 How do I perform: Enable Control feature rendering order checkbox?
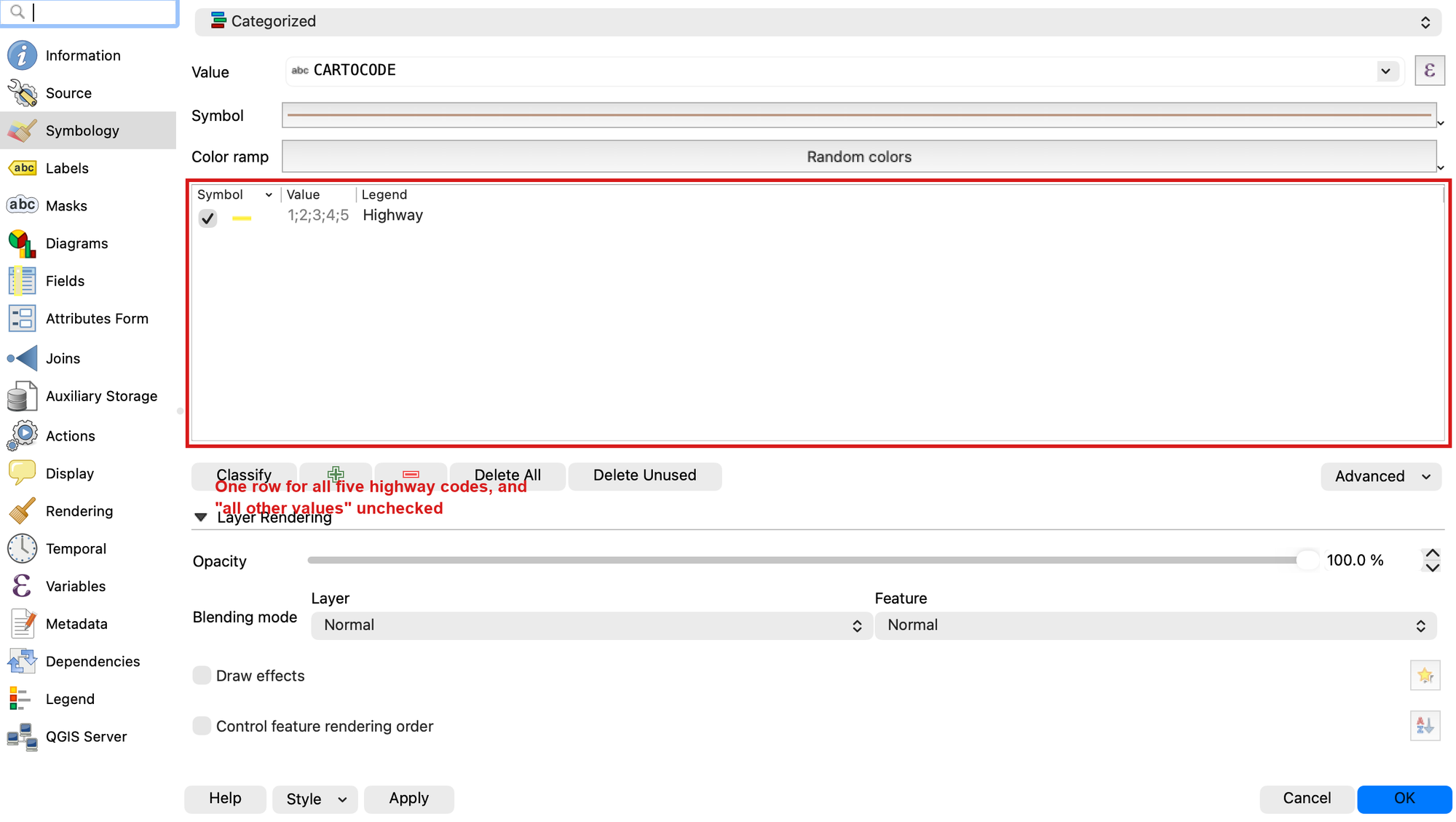coord(202,726)
